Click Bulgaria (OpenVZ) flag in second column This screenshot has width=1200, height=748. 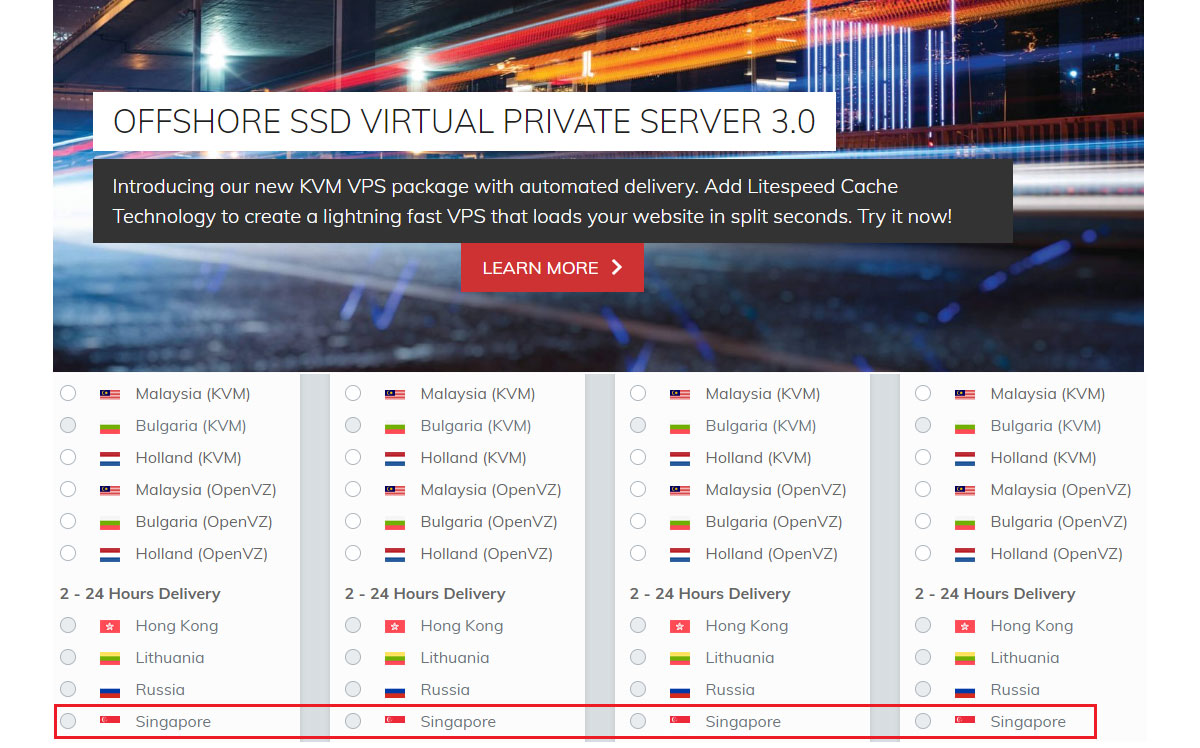395,523
